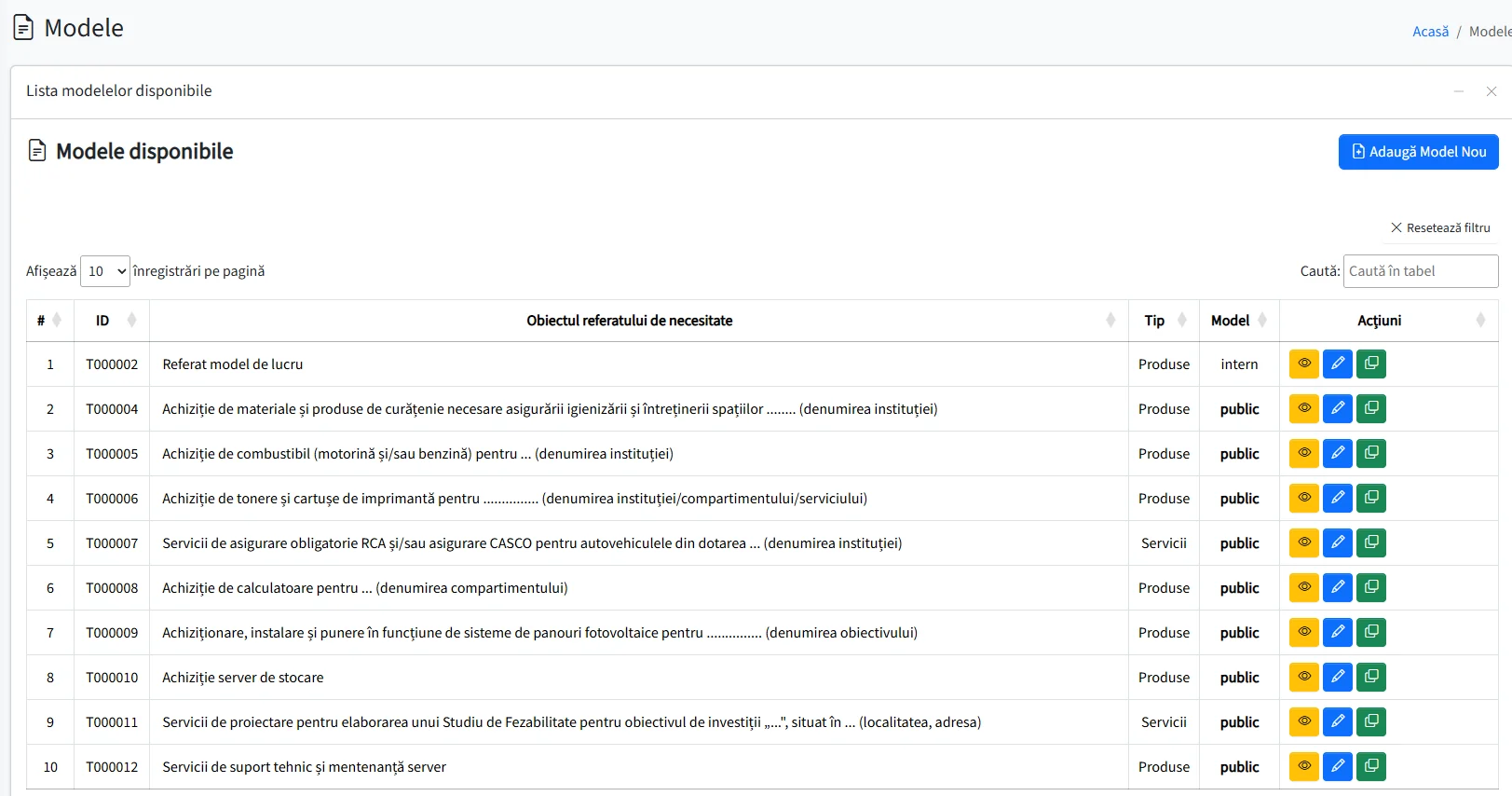Open the Acasă breadcrumb link

pyautogui.click(x=1430, y=32)
